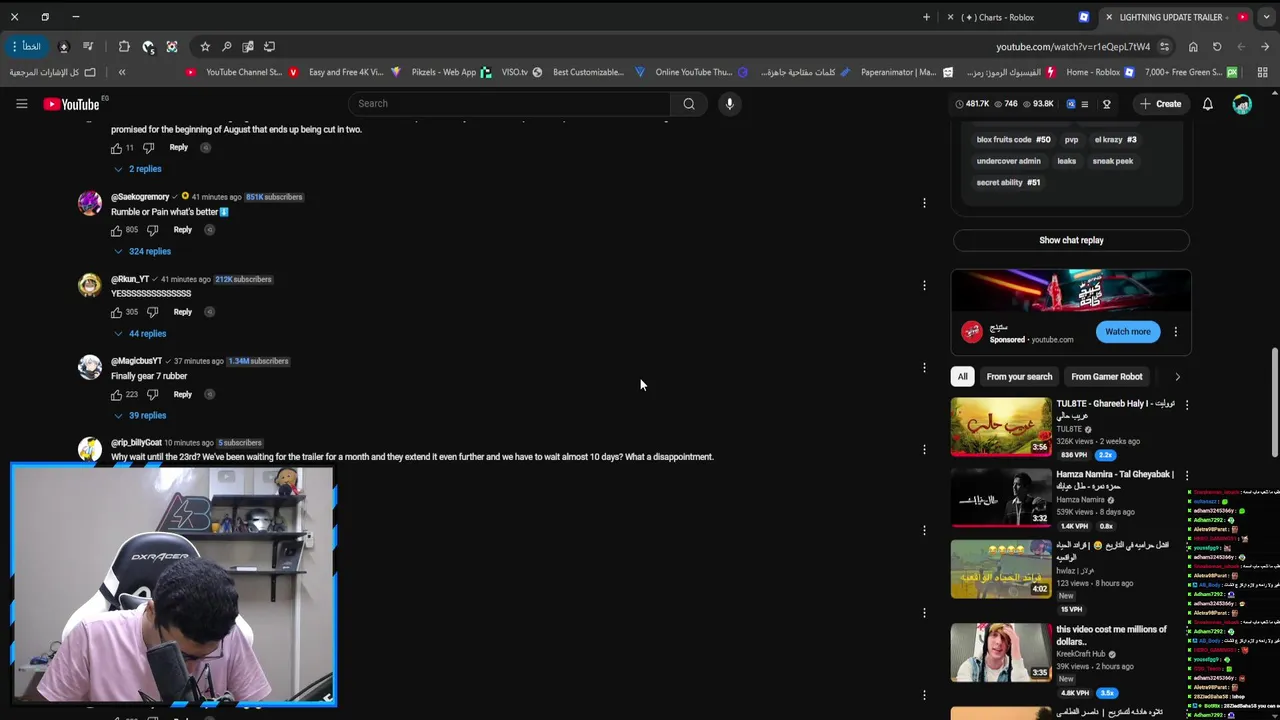Reply to MagicbusYT comment
1280x720 pixels.
click(x=182, y=395)
